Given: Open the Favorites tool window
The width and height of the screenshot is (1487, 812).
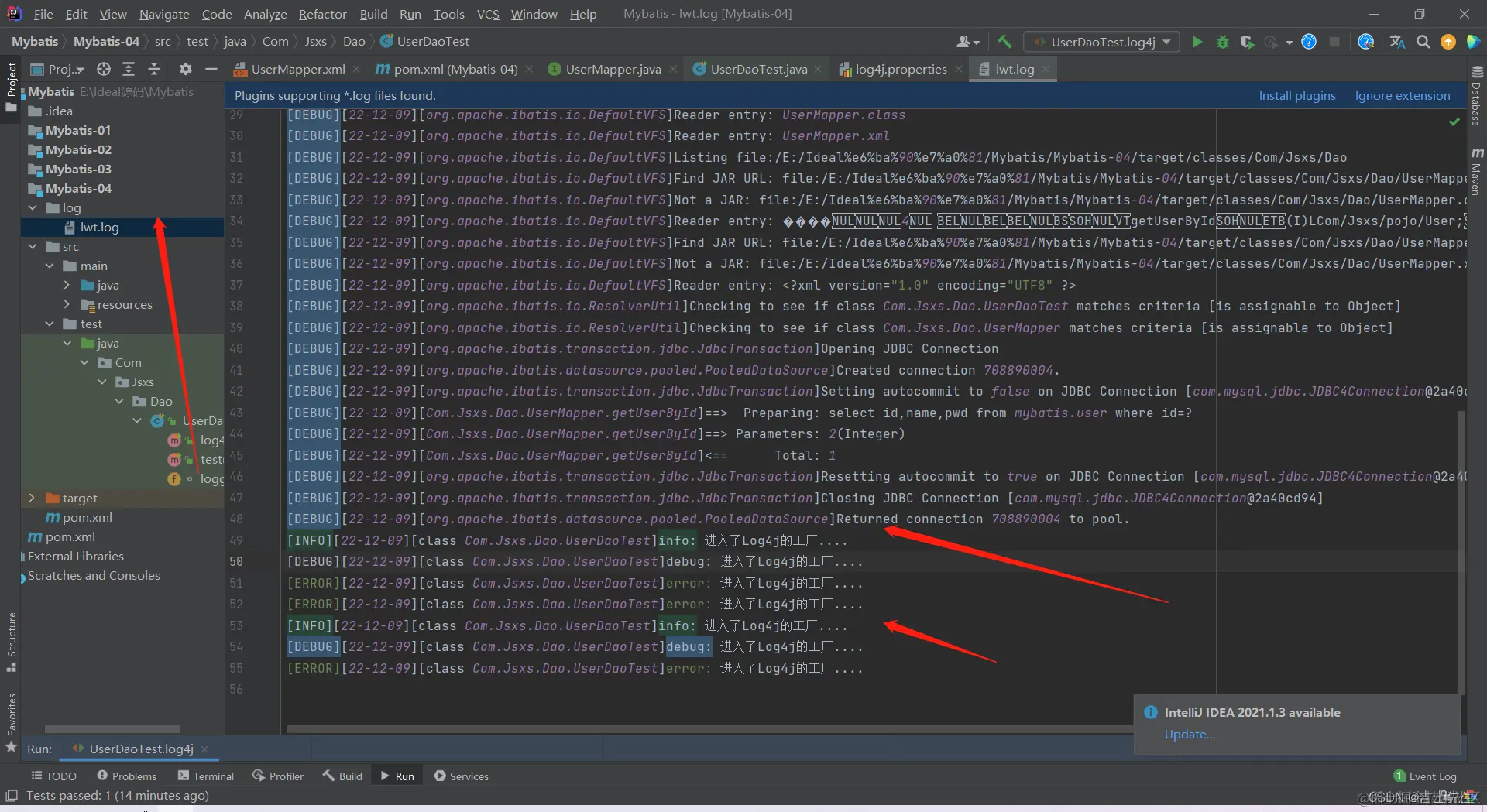Looking at the screenshot, I should pos(12,722).
